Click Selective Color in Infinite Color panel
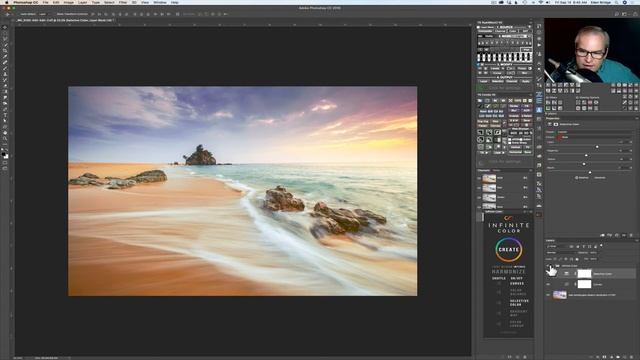The image size is (640, 360). [519, 302]
